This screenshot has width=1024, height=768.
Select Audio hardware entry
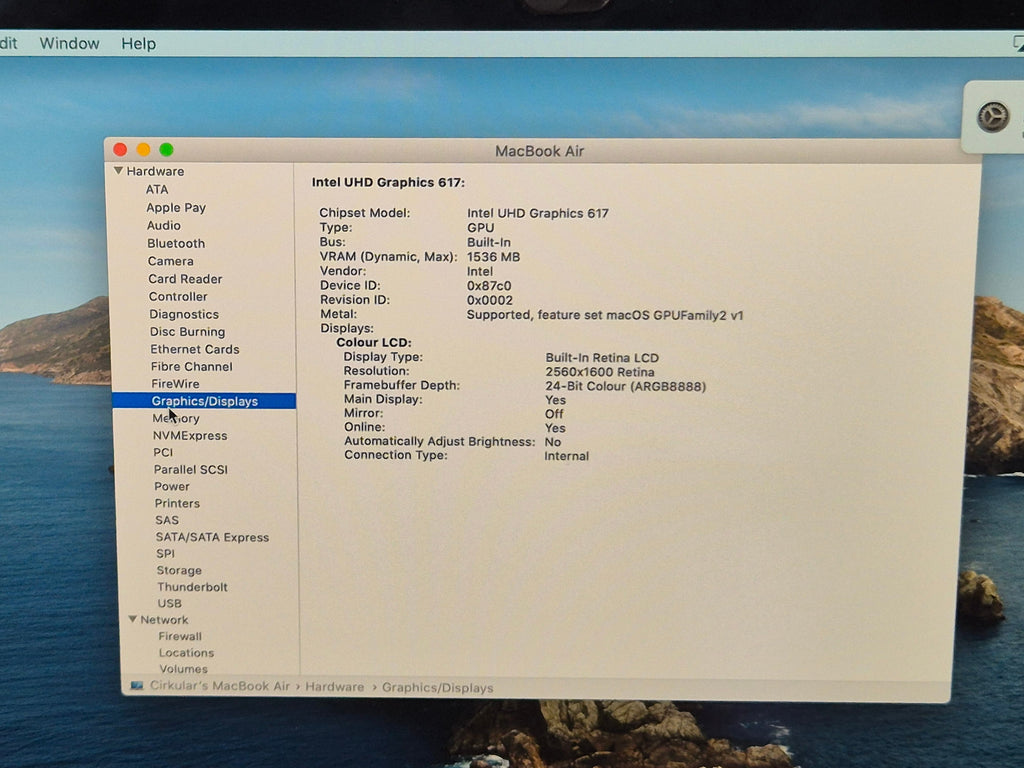click(x=163, y=225)
